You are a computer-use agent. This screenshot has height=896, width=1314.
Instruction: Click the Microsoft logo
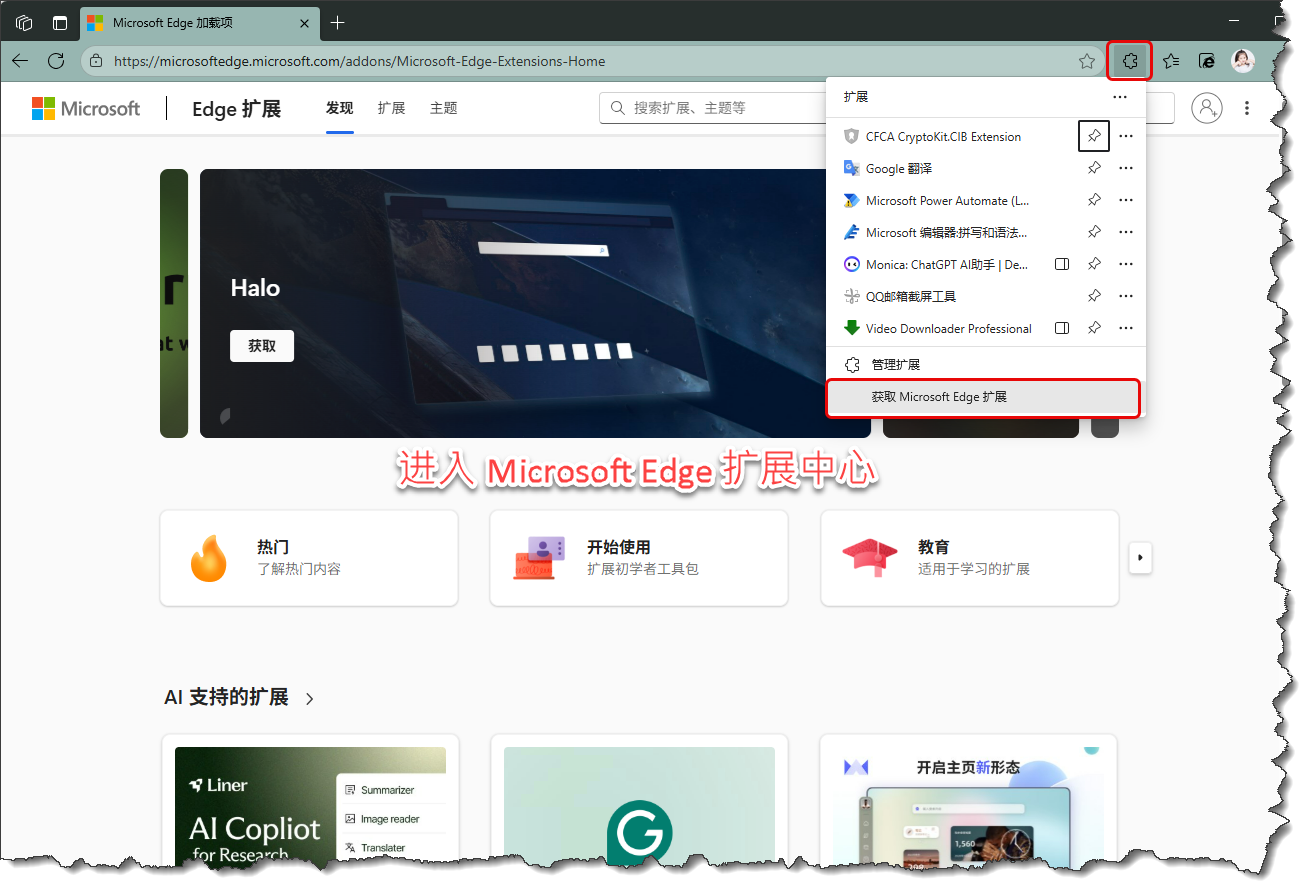pos(86,108)
